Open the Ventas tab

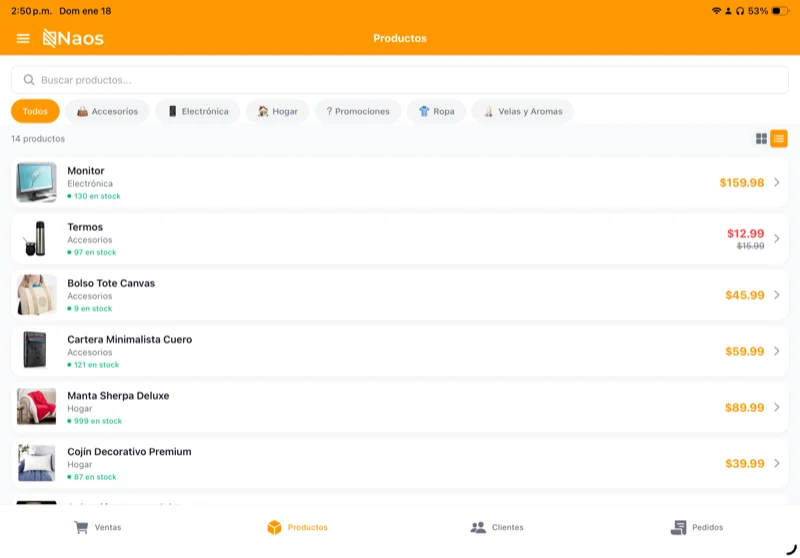(98, 527)
